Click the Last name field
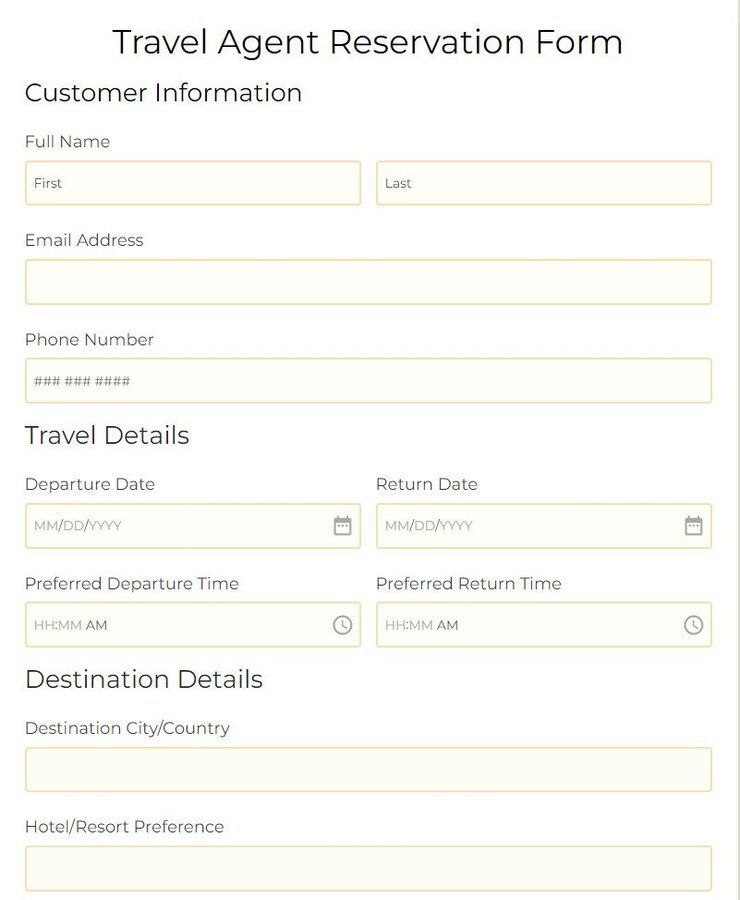The image size is (740, 900). 544,183
